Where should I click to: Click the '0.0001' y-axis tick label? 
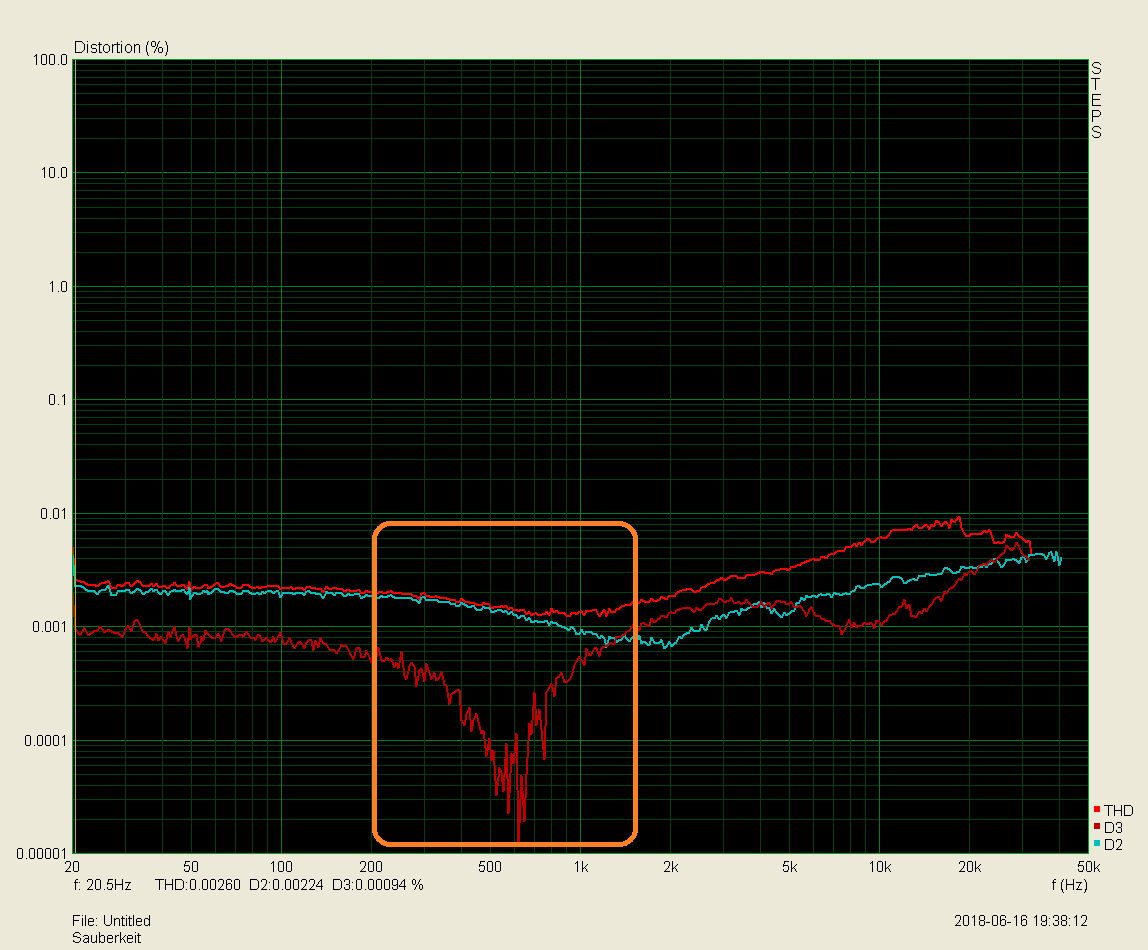(45, 741)
